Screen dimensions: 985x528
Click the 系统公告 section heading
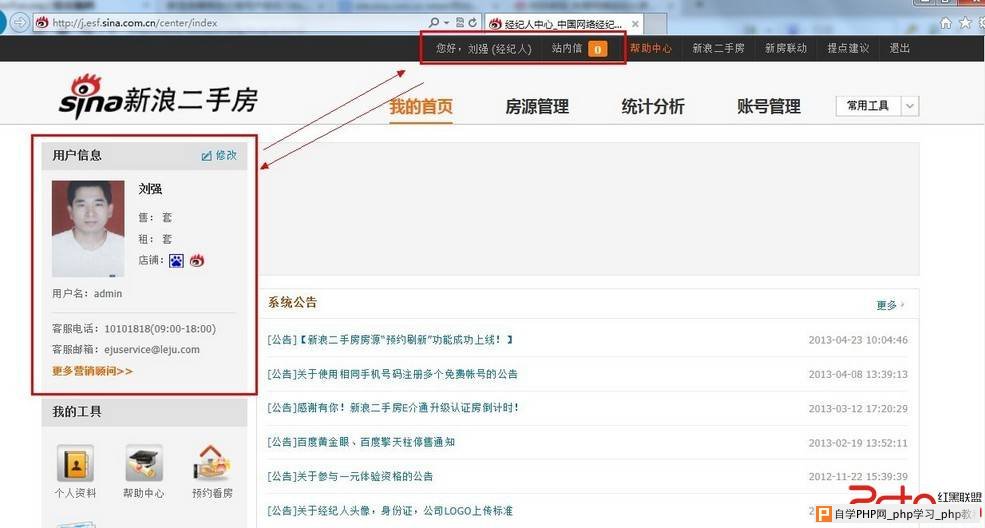293,303
